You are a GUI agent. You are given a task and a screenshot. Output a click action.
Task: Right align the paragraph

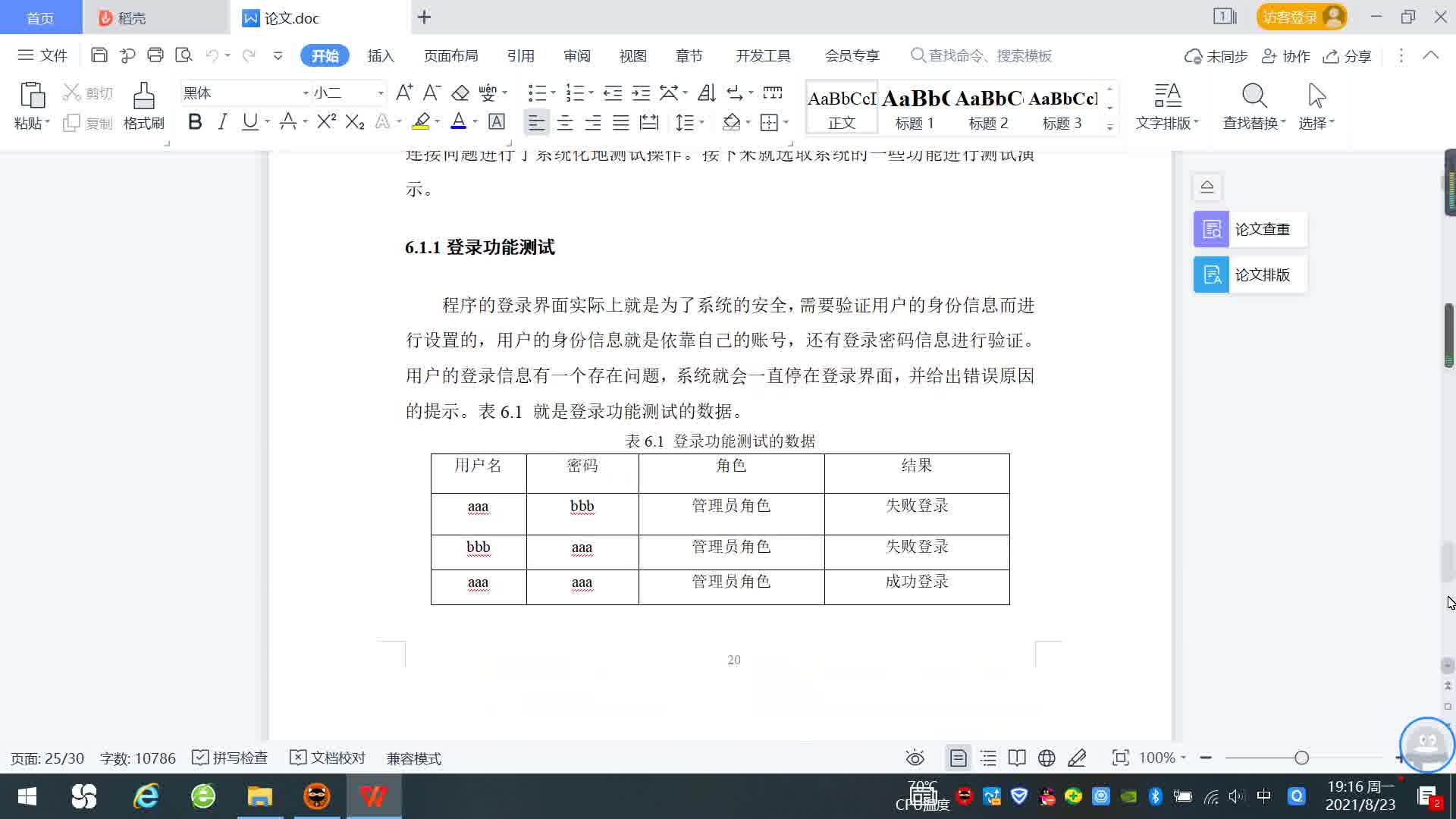point(593,122)
